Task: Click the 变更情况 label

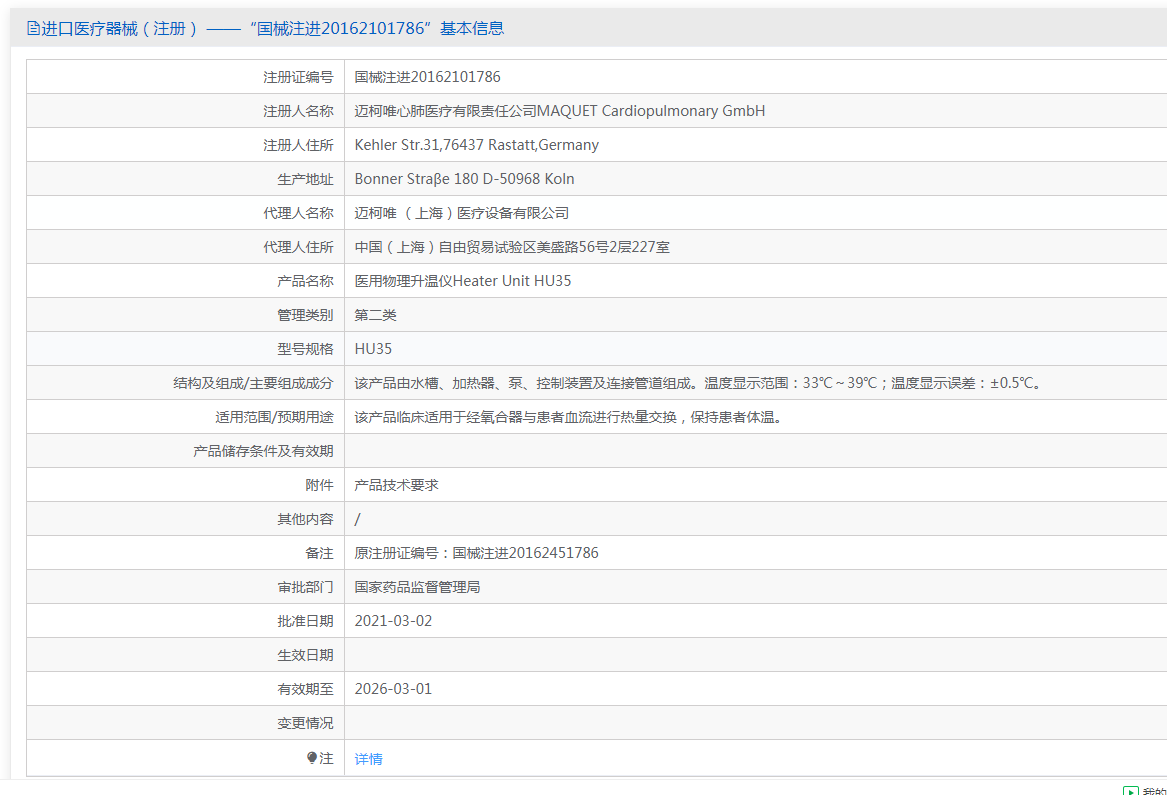Action: tap(305, 724)
